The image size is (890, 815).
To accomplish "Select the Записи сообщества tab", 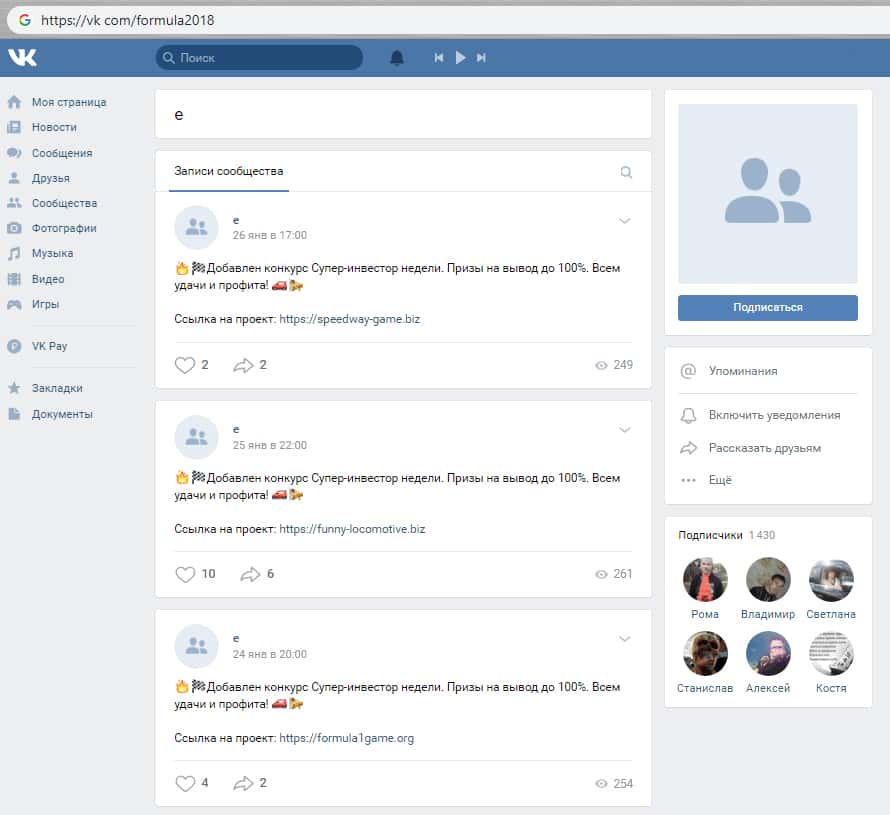I will (229, 171).
